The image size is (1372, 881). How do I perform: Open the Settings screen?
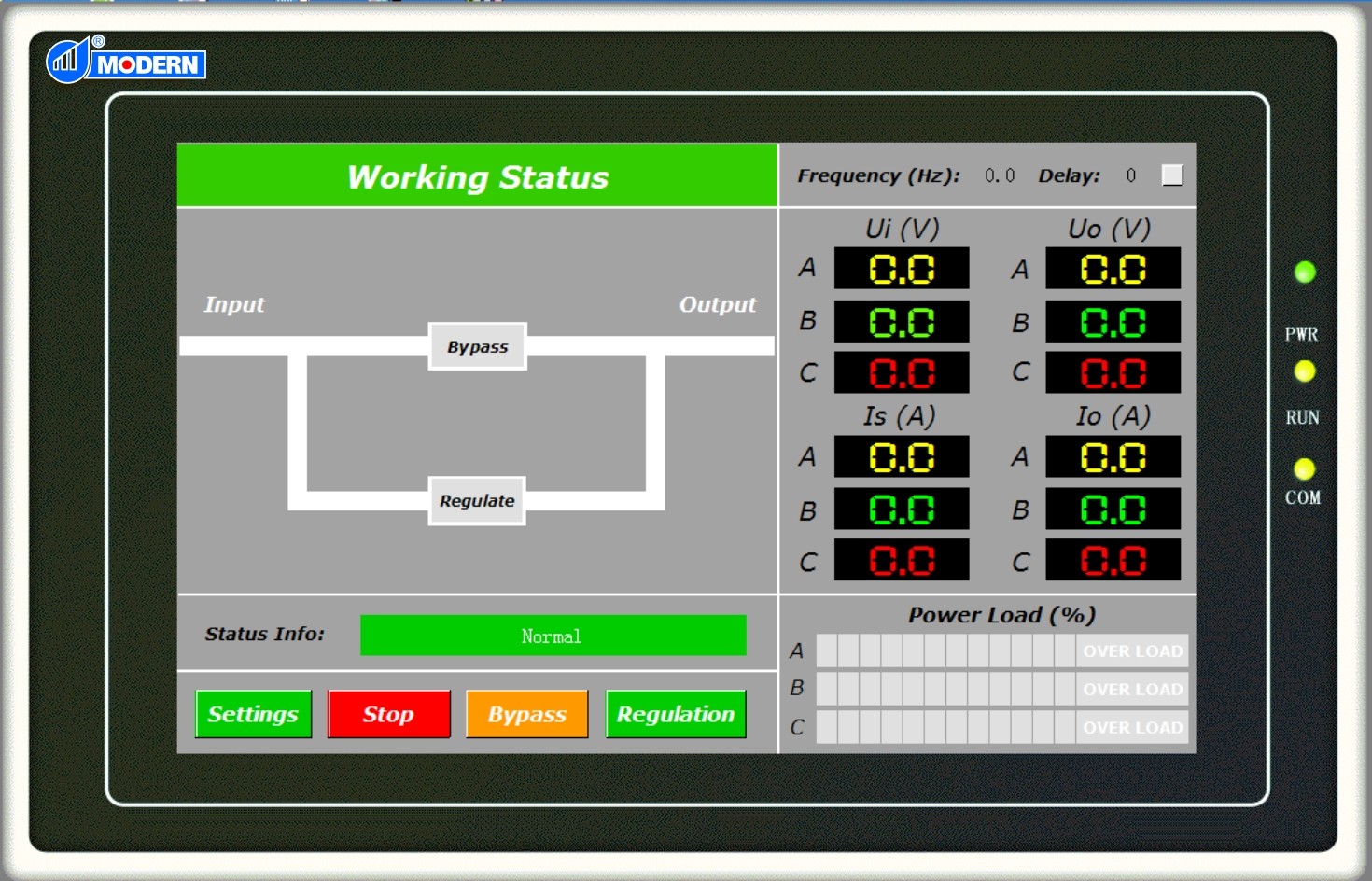pyautogui.click(x=253, y=714)
